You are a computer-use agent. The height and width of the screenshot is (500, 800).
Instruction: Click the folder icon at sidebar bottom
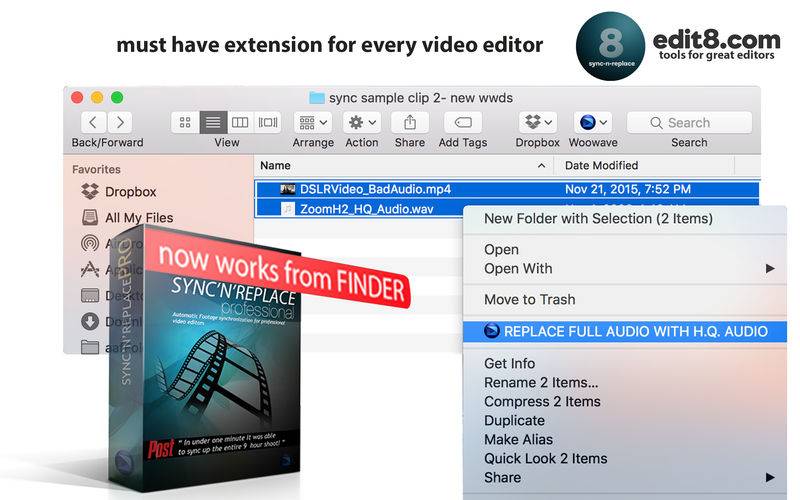(90, 347)
